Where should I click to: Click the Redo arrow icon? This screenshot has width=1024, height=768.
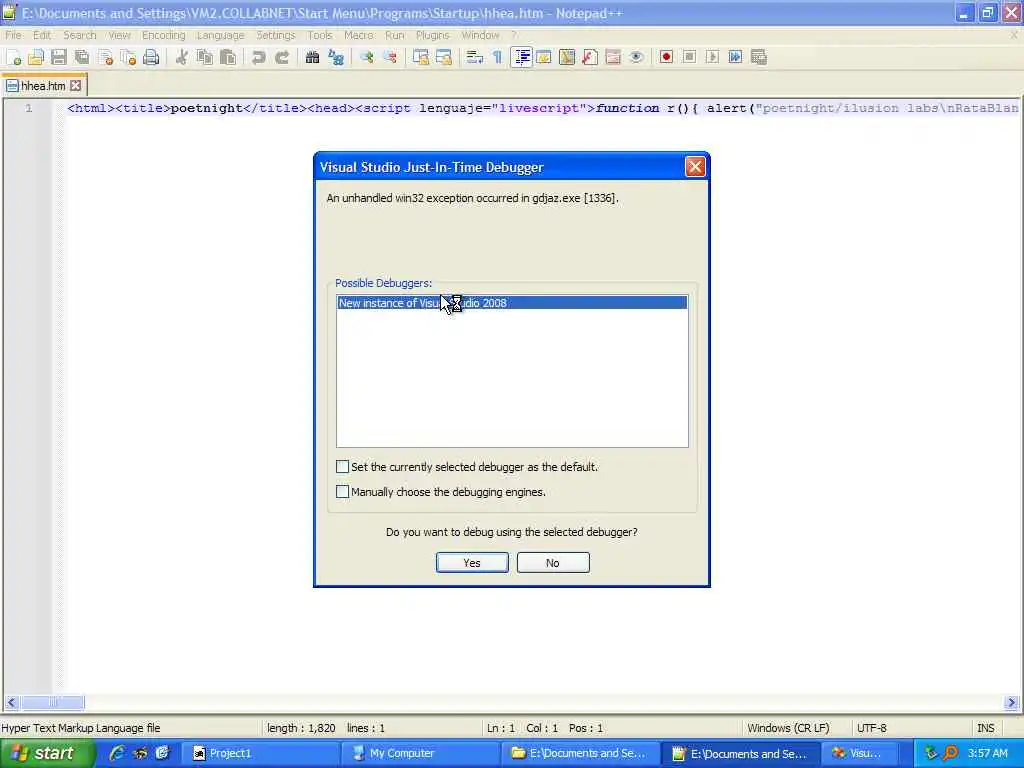tap(281, 57)
